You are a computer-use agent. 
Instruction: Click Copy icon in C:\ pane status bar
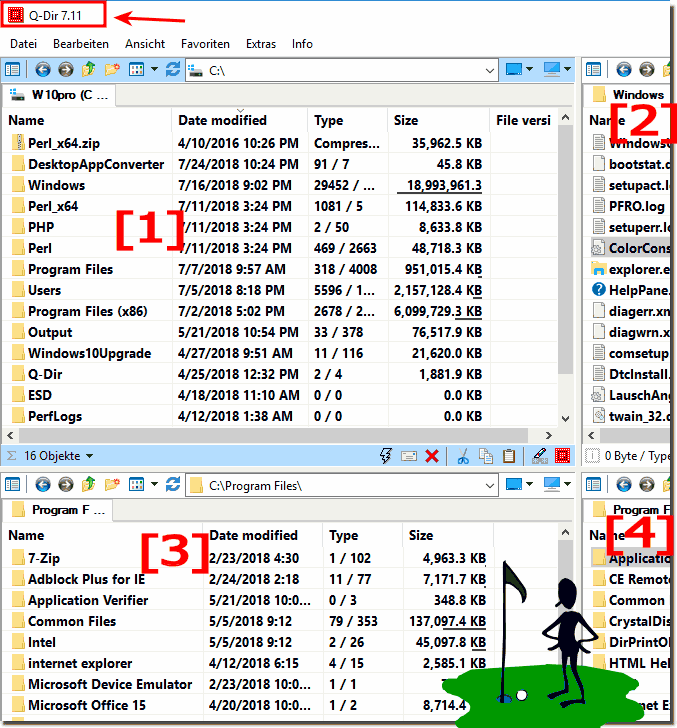(x=486, y=456)
